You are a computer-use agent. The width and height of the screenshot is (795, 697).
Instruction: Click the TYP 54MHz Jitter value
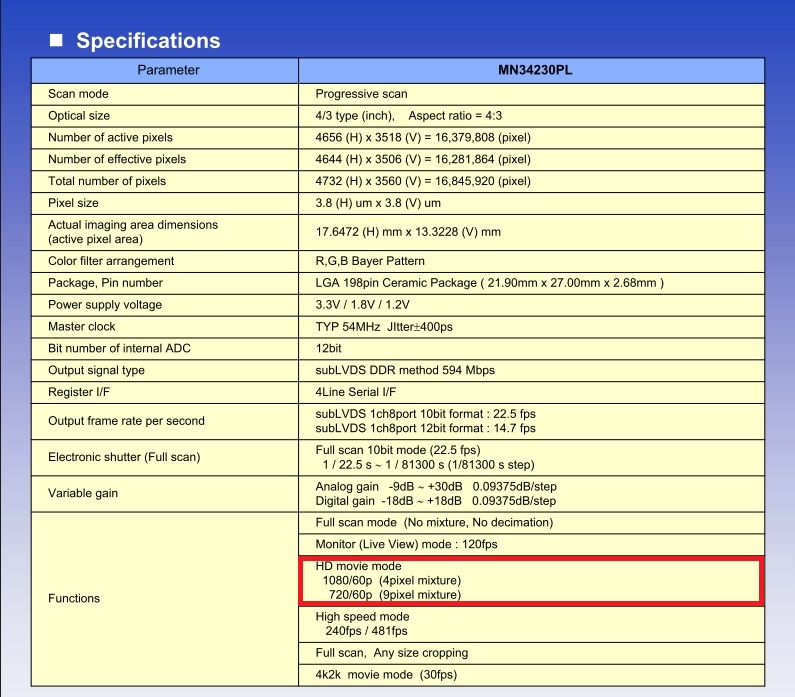click(x=384, y=327)
